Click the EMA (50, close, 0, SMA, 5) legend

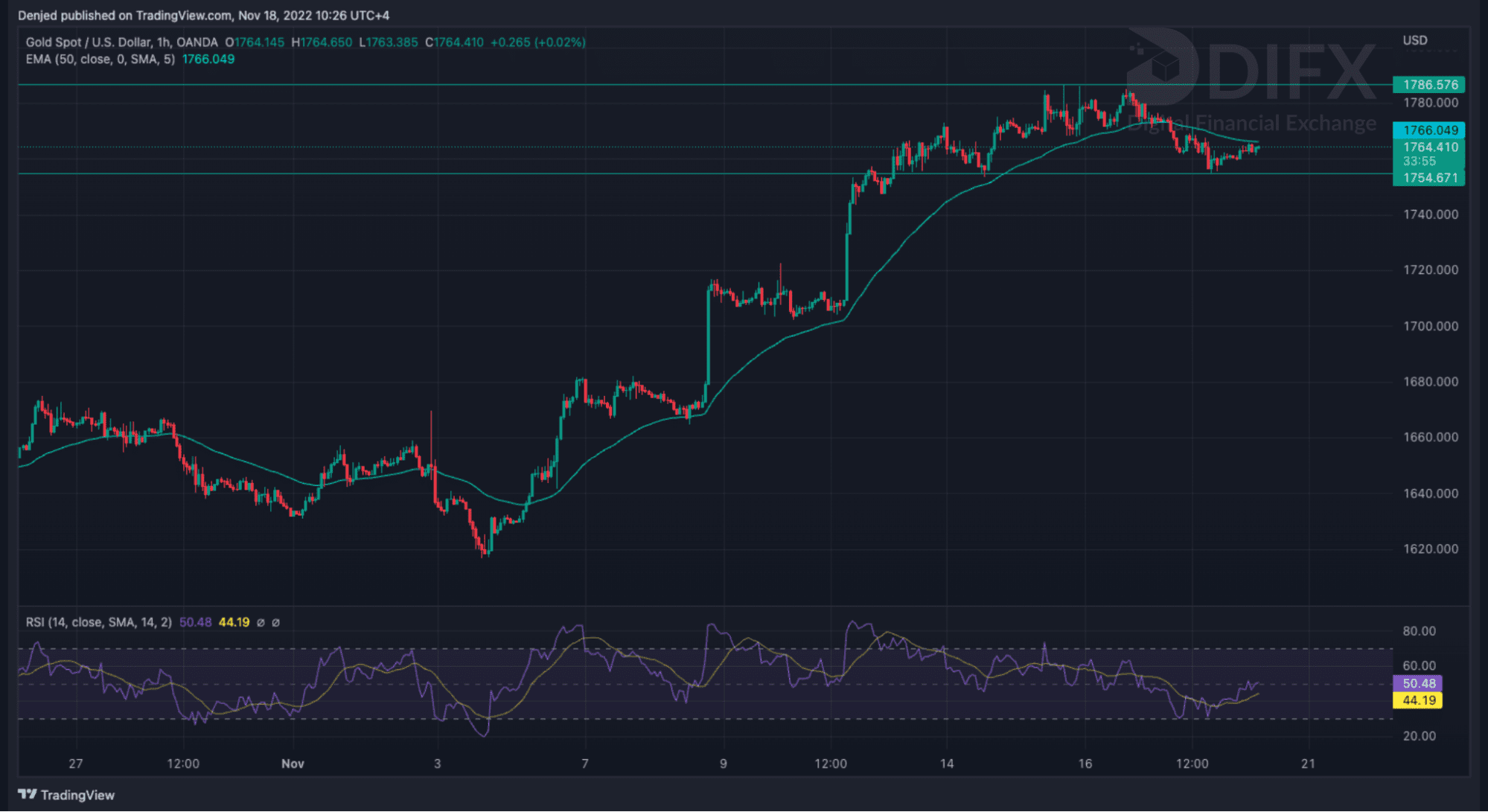tap(100, 60)
